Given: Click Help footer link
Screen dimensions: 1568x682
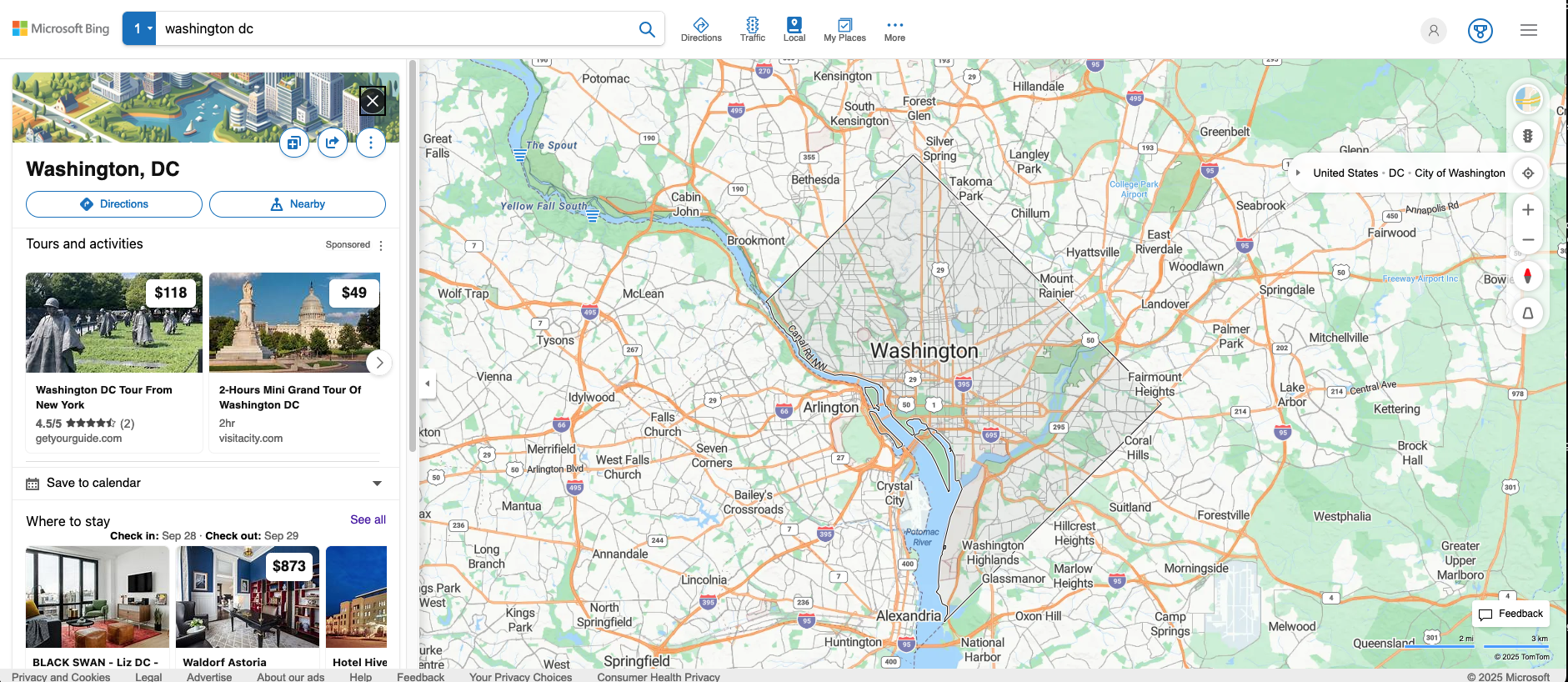Looking at the screenshot, I should coord(361,677).
